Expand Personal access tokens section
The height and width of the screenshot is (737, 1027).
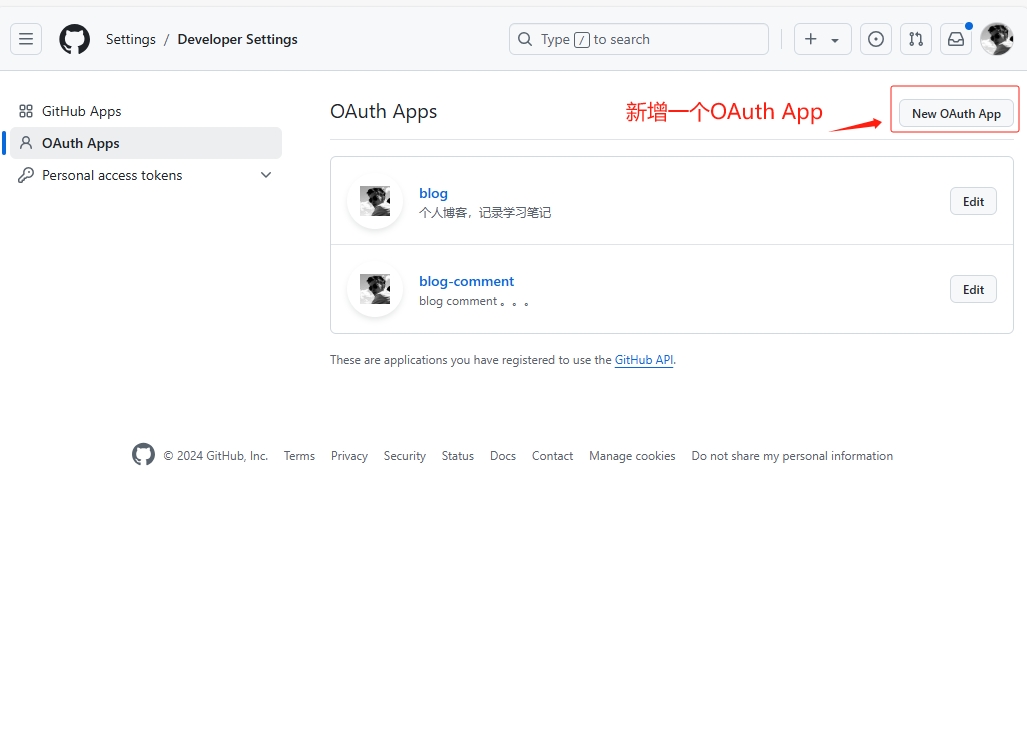pyautogui.click(x=266, y=175)
